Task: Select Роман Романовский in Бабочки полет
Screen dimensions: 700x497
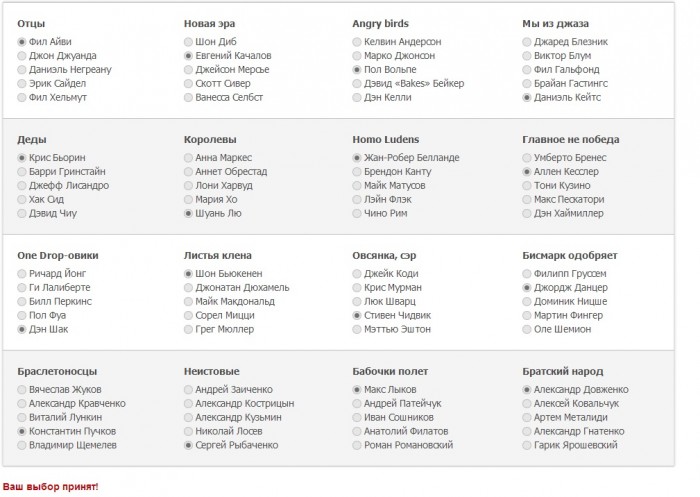Action: (357, 446)
